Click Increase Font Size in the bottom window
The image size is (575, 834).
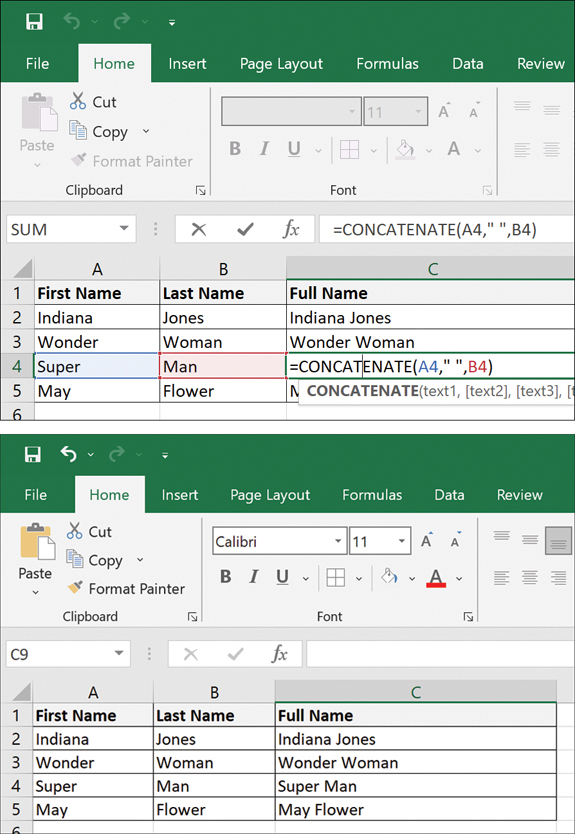coord(427,540)
